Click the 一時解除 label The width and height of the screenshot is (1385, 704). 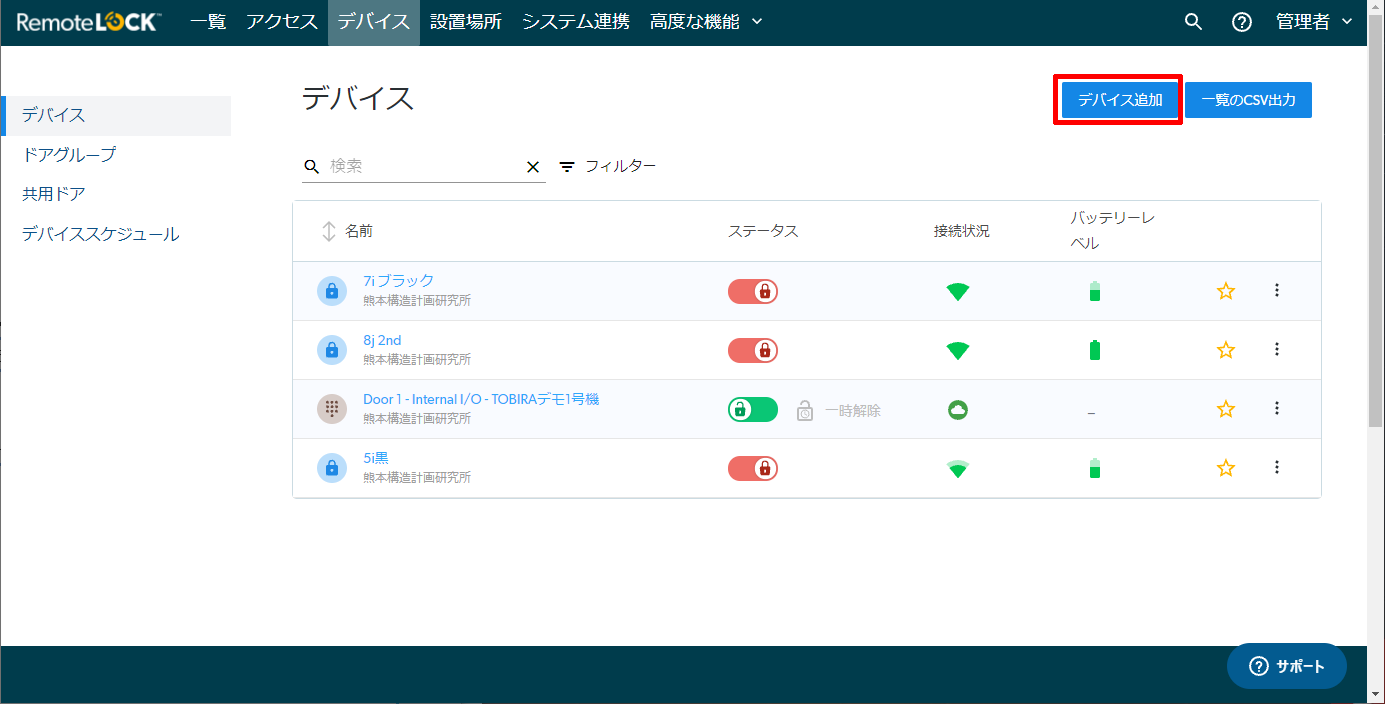[x=853, y=410]
